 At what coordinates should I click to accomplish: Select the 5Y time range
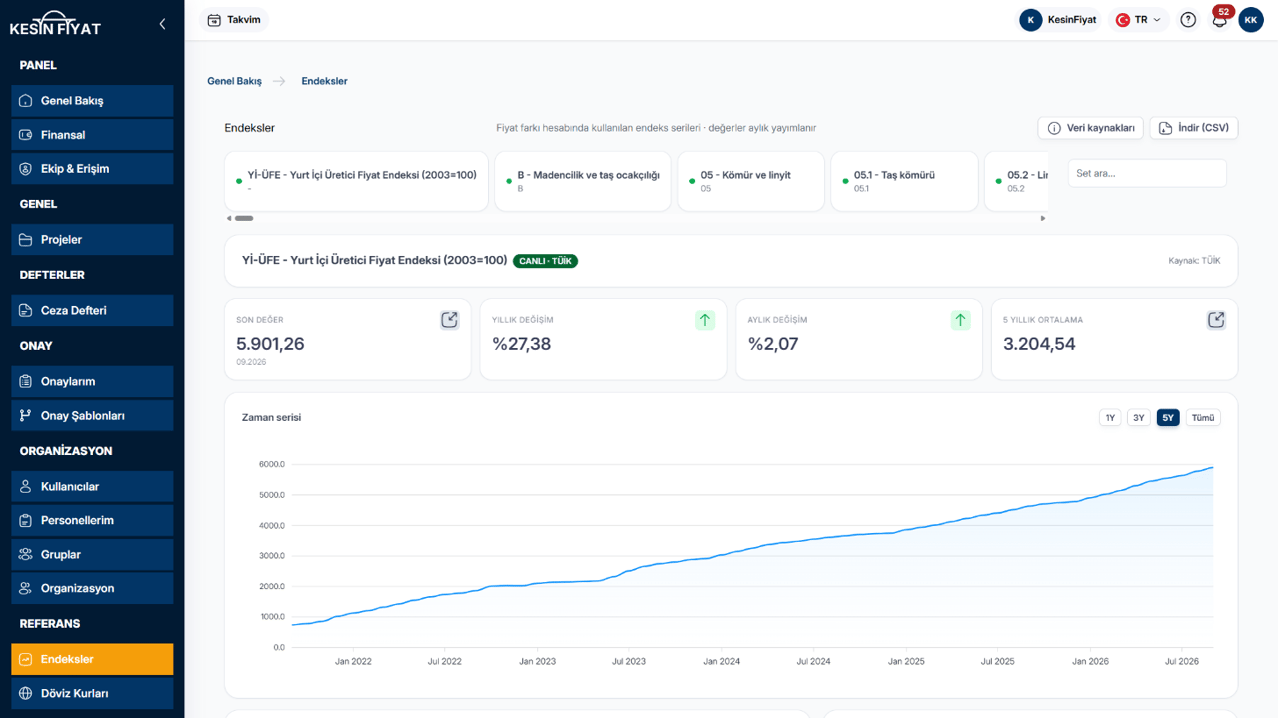click(1168, 418)
